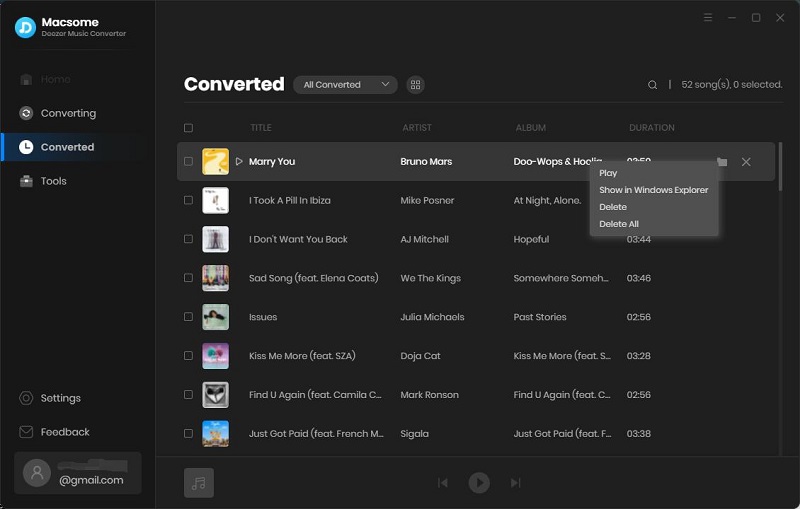Sort by the ARTIST column header
Viewport: 800px width, 509px height.
417,128
